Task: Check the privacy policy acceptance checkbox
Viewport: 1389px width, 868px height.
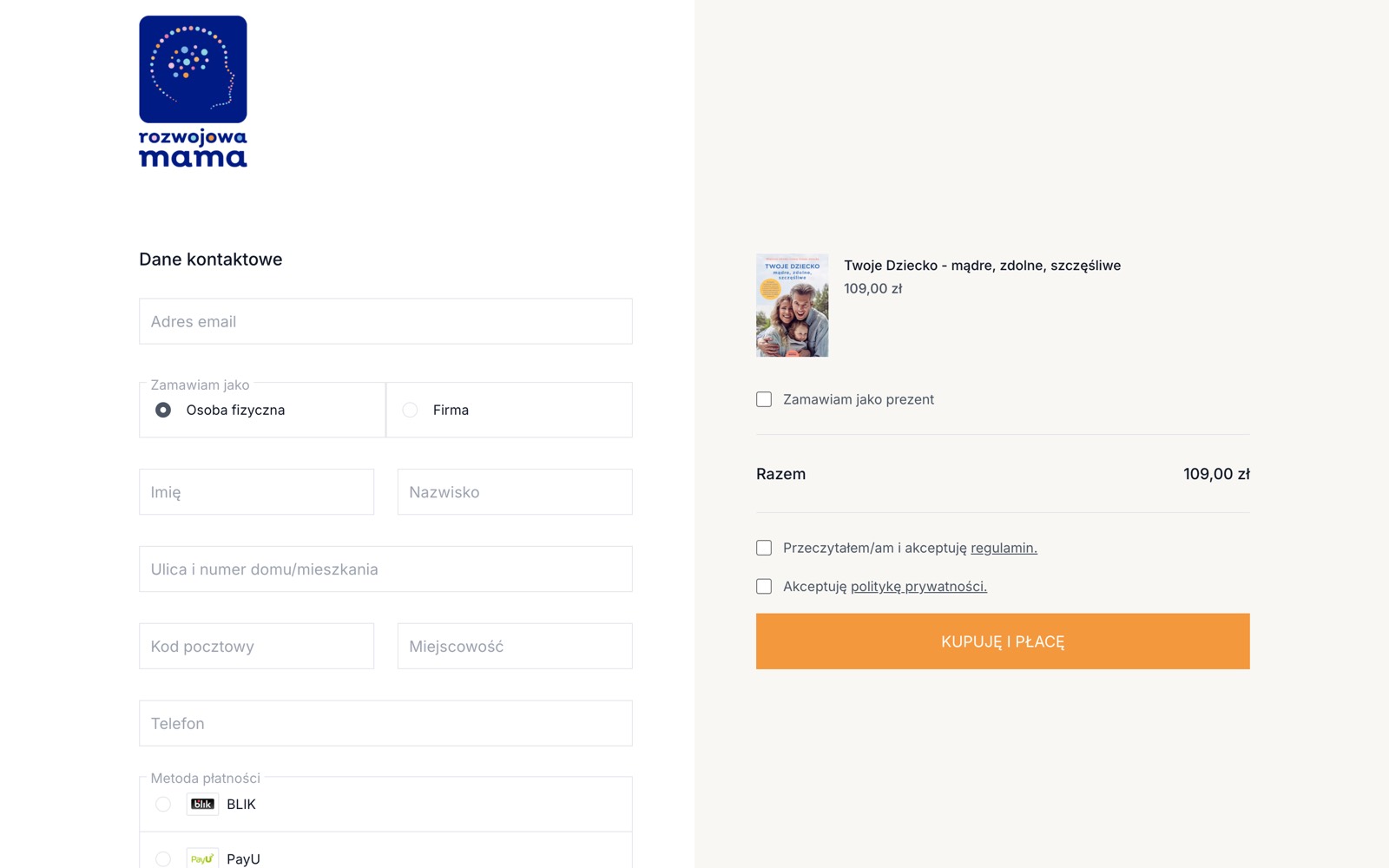Action: point(764,587)
